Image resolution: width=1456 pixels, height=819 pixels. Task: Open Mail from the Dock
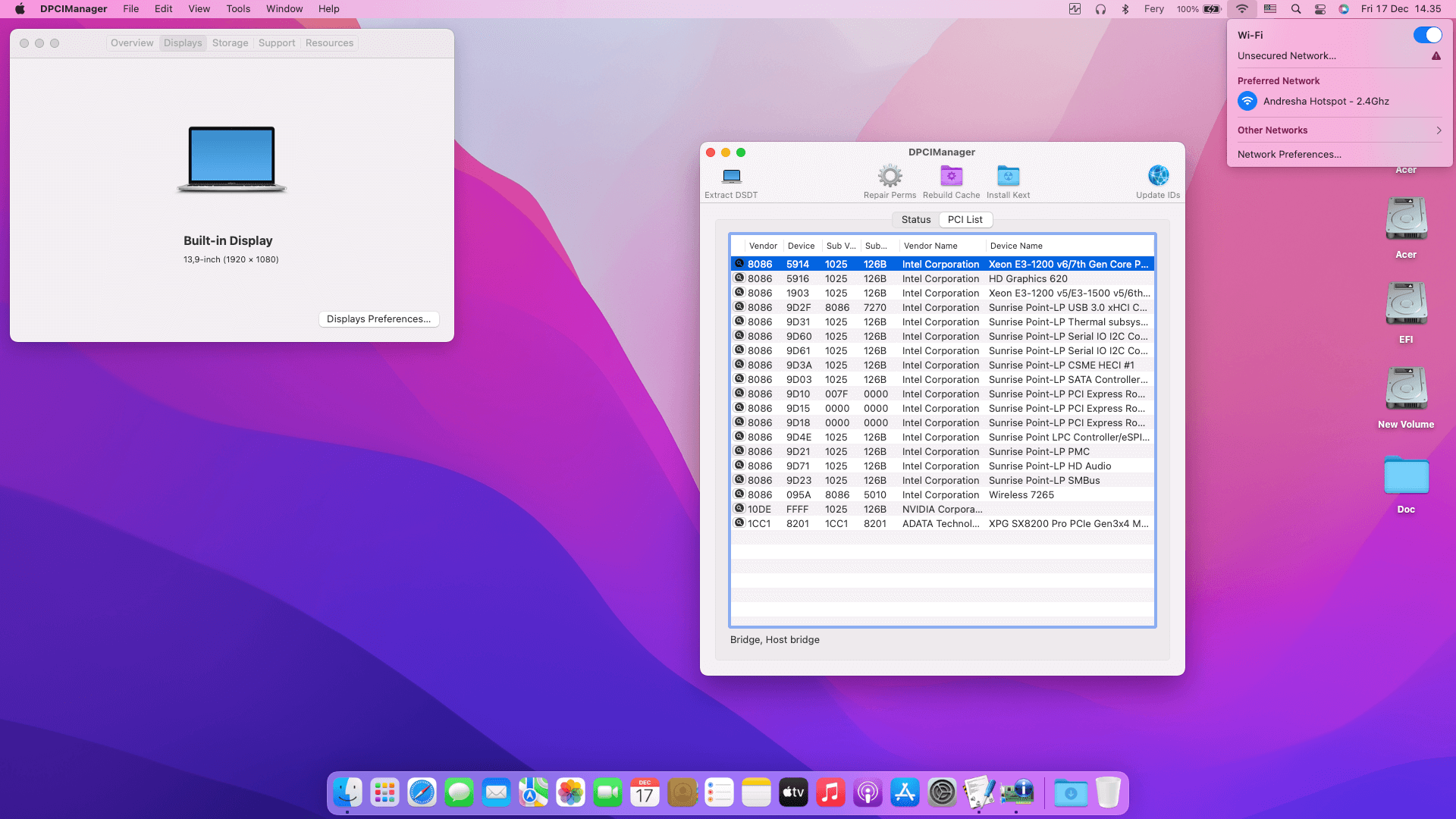click(x=497, y=792)
